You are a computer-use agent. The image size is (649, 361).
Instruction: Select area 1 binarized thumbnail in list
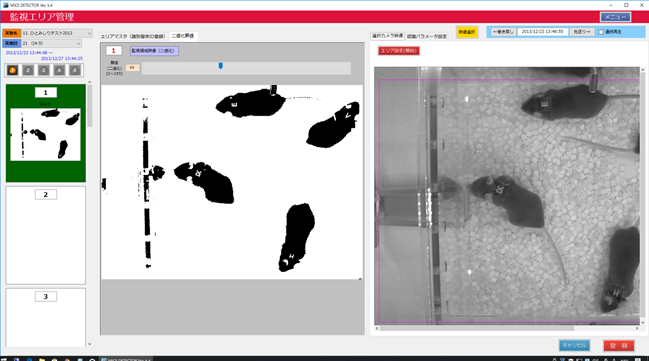pyautogui.click(x=46, y=135)
